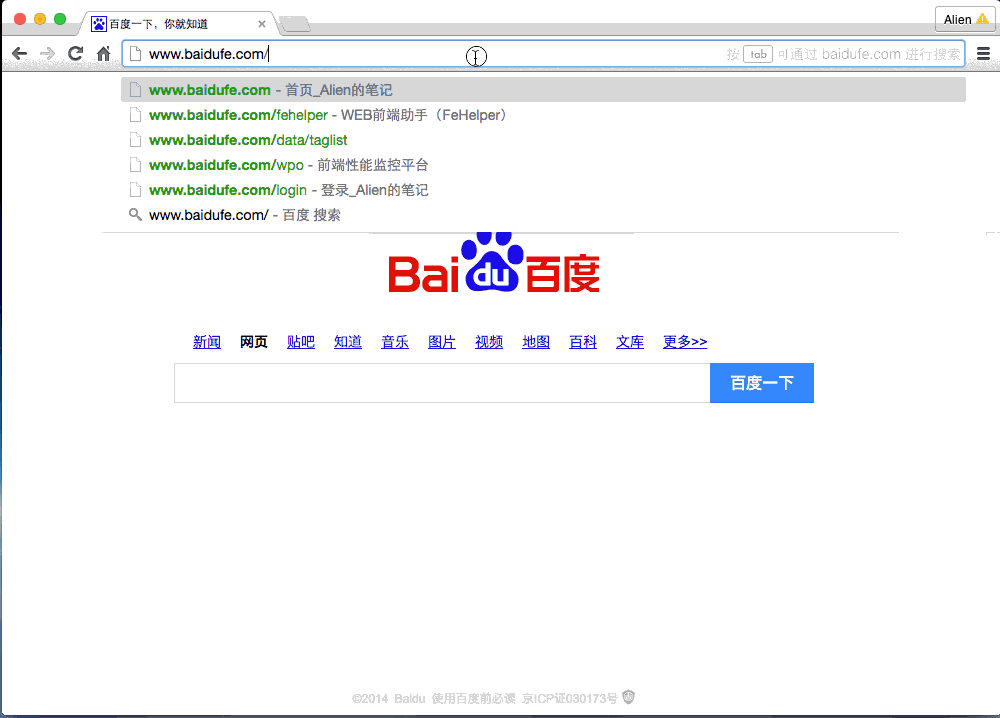
Task: Select the baidufe.com/login autocomplete entry
Action: pyautogui.click(x=288, y=190)
